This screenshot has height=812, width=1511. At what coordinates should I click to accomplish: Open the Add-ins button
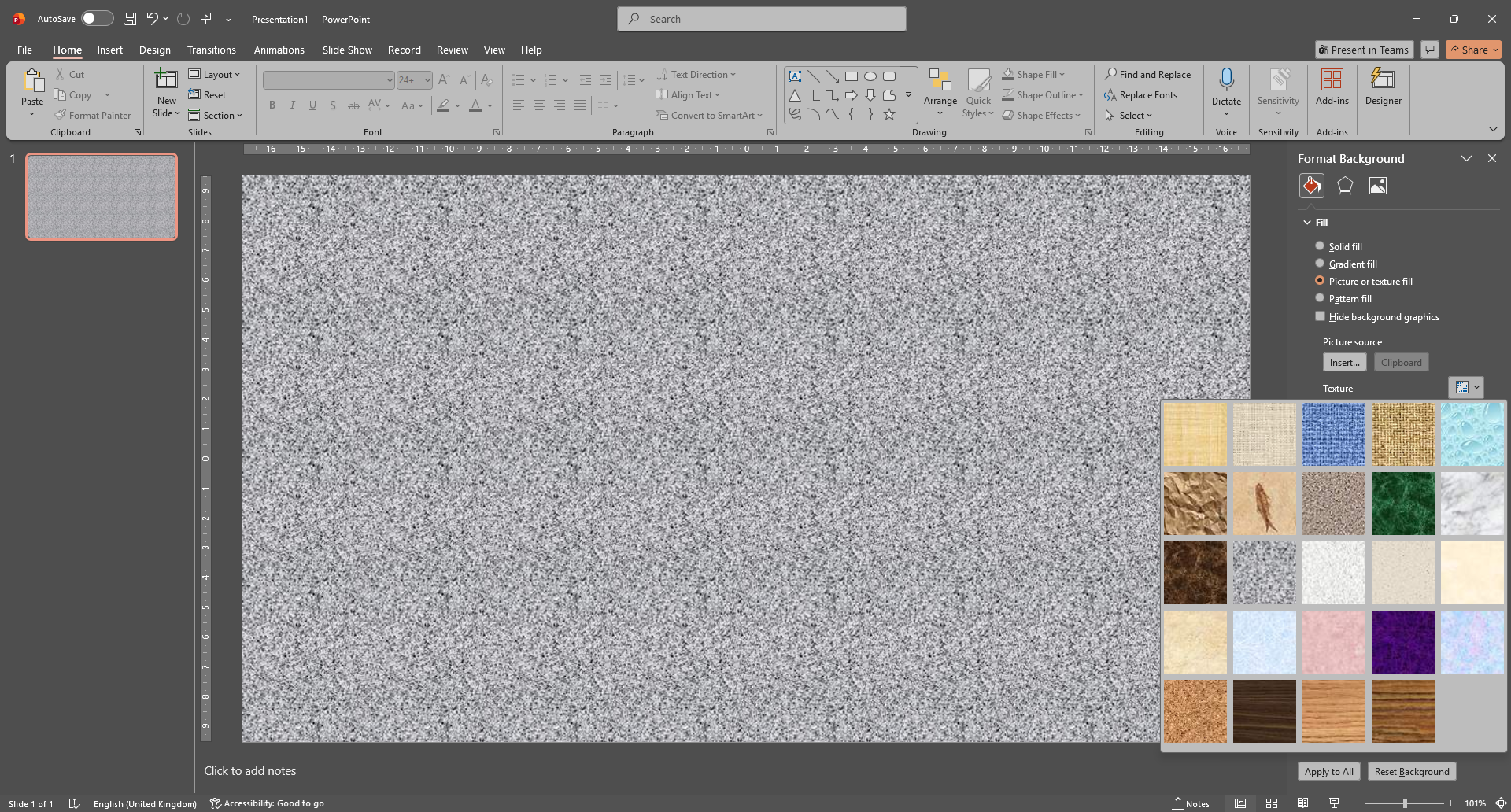tap(1332, 87)
